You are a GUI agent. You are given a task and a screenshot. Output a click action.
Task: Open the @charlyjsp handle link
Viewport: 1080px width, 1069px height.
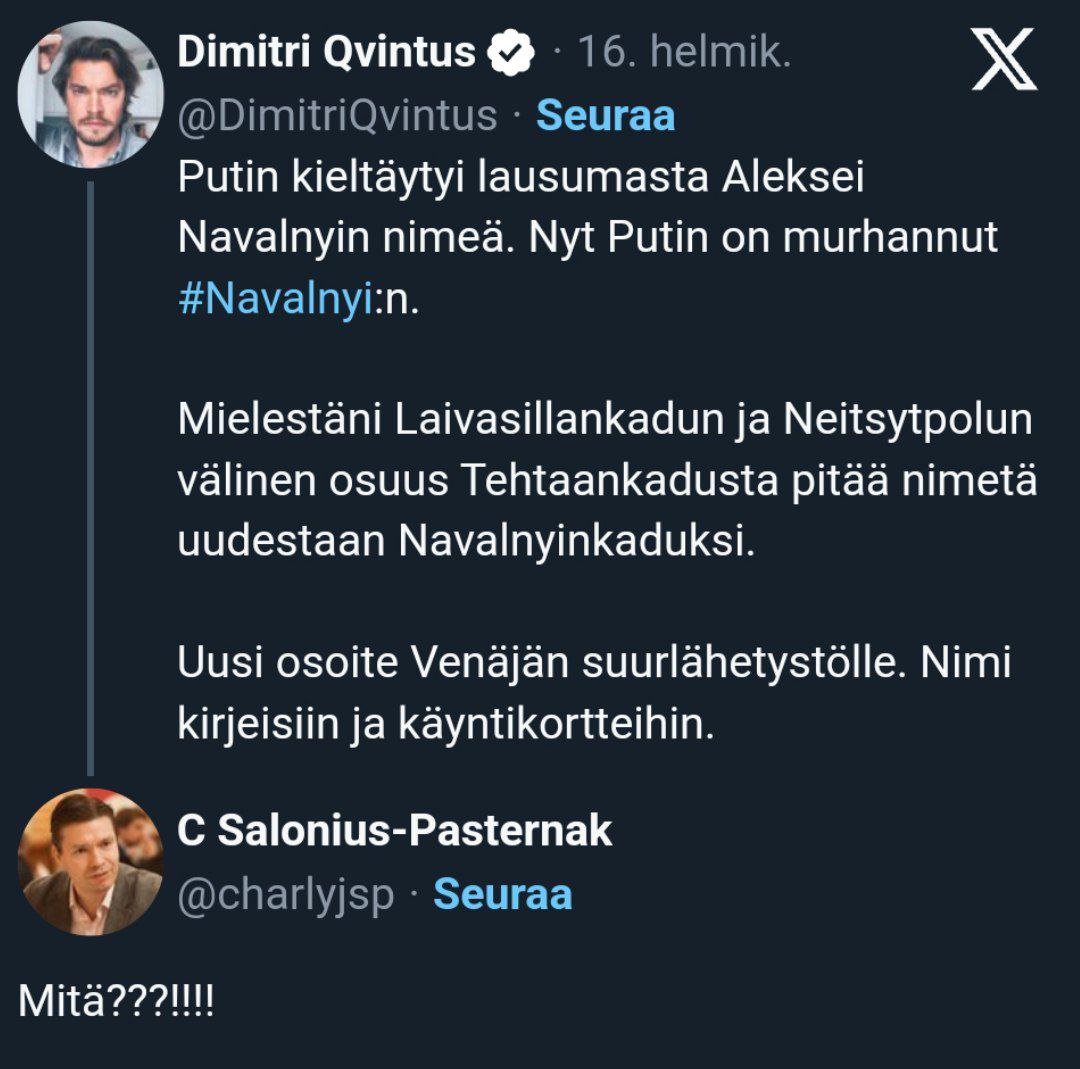286,895
